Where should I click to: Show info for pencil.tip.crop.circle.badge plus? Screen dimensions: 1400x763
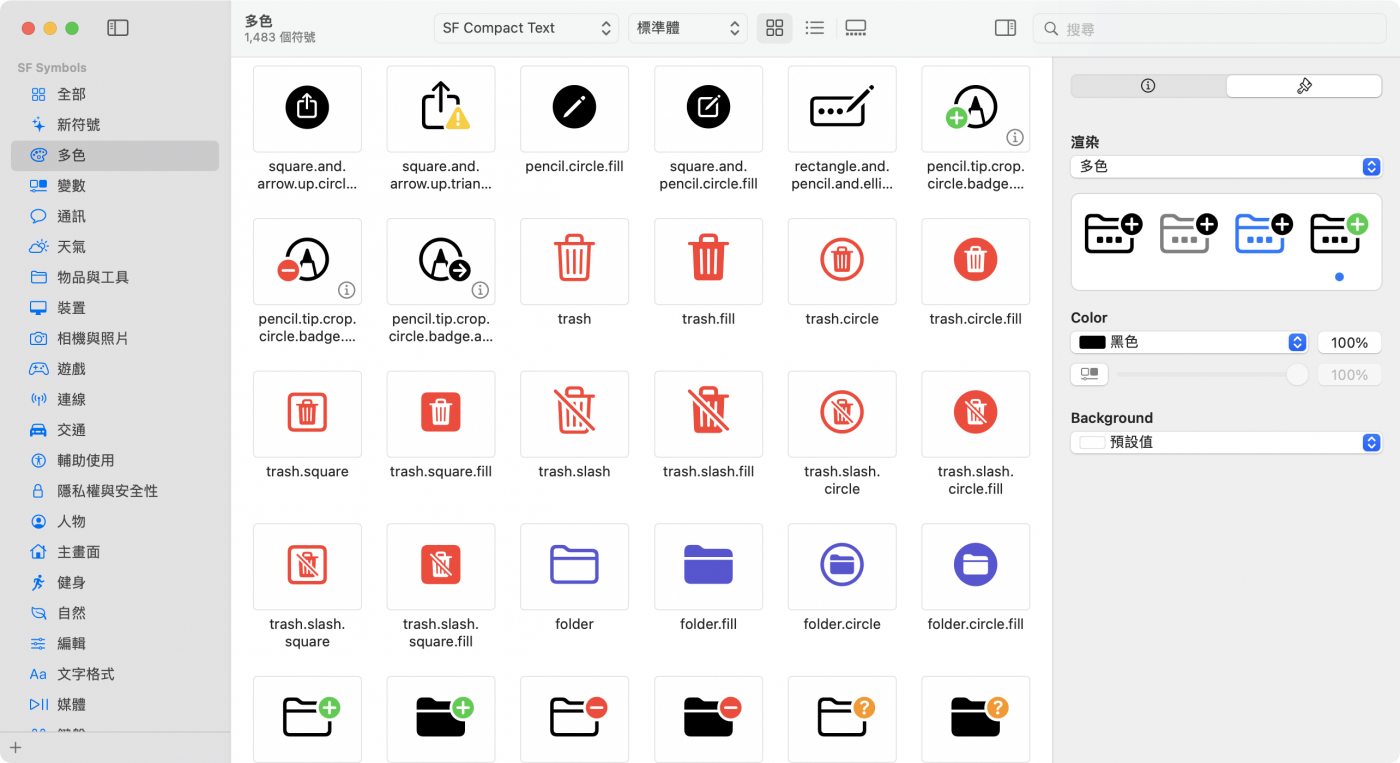(x=1014, y=137)
